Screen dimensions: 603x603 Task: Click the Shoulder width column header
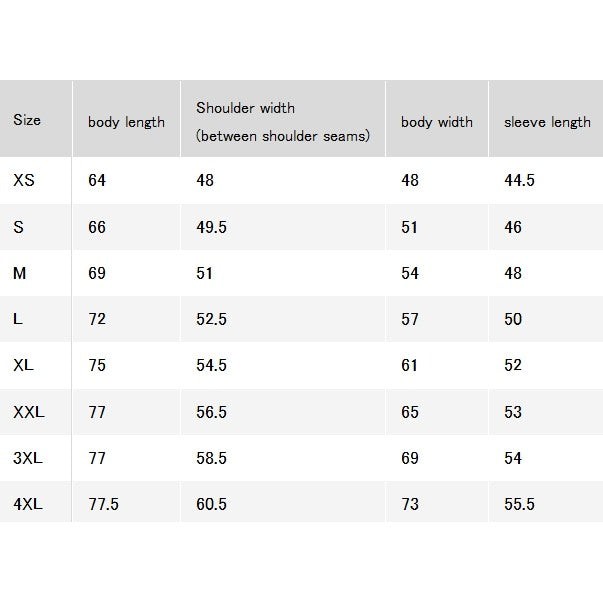(x=283, y=122)
